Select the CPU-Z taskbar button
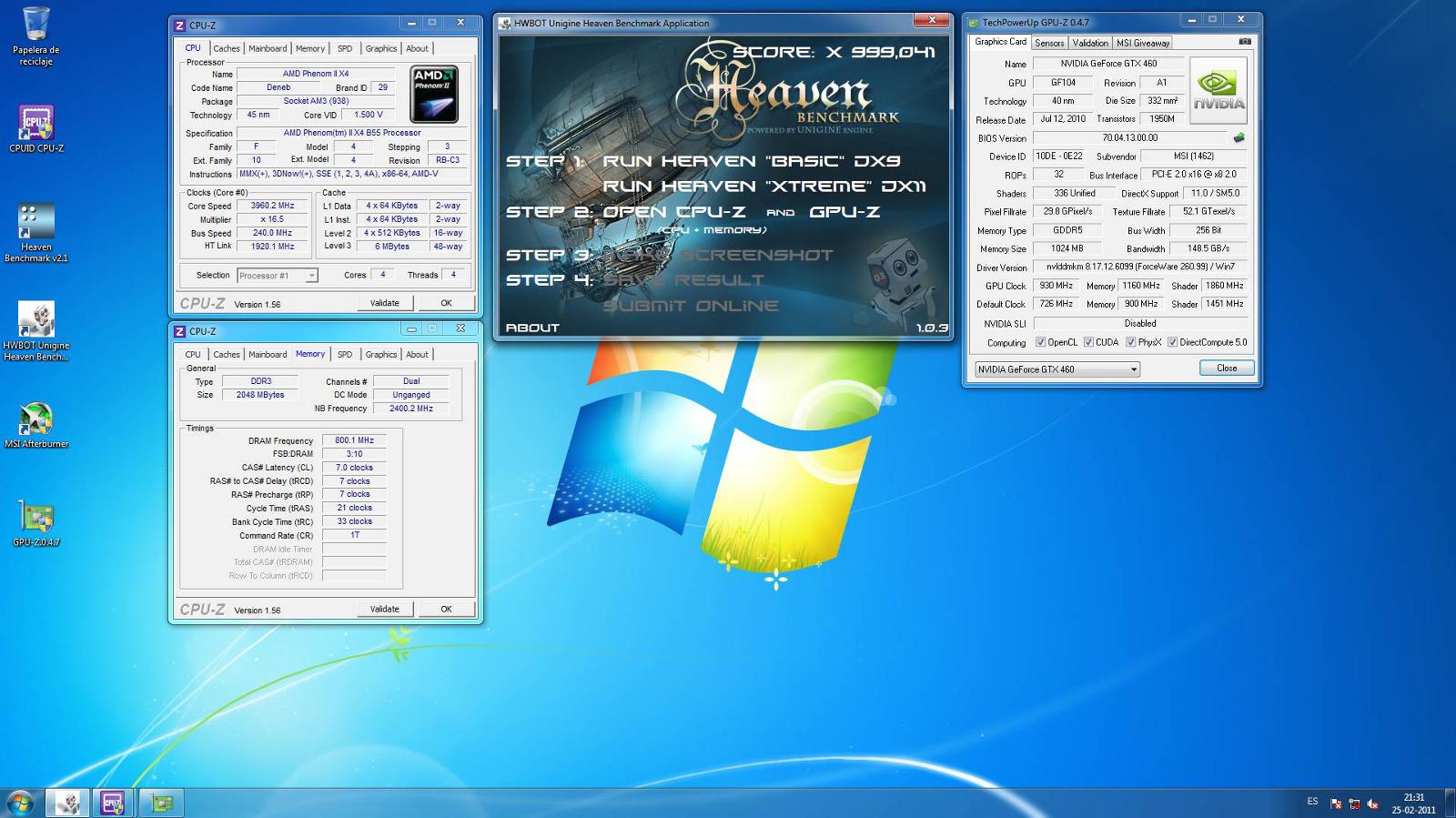Viewport: 1456px width, 818px height. coord(113,803)
